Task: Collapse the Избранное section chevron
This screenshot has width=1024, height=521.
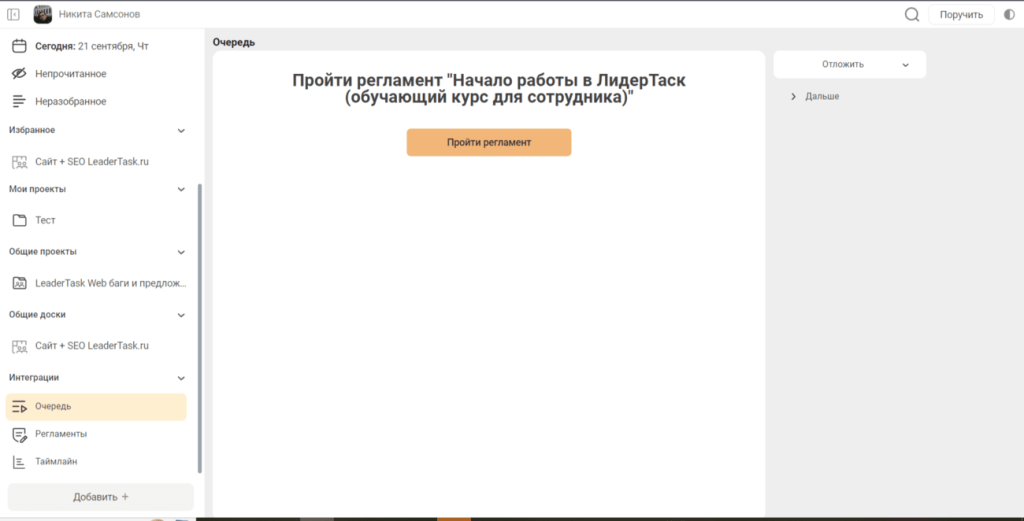Action: point(181,131)
